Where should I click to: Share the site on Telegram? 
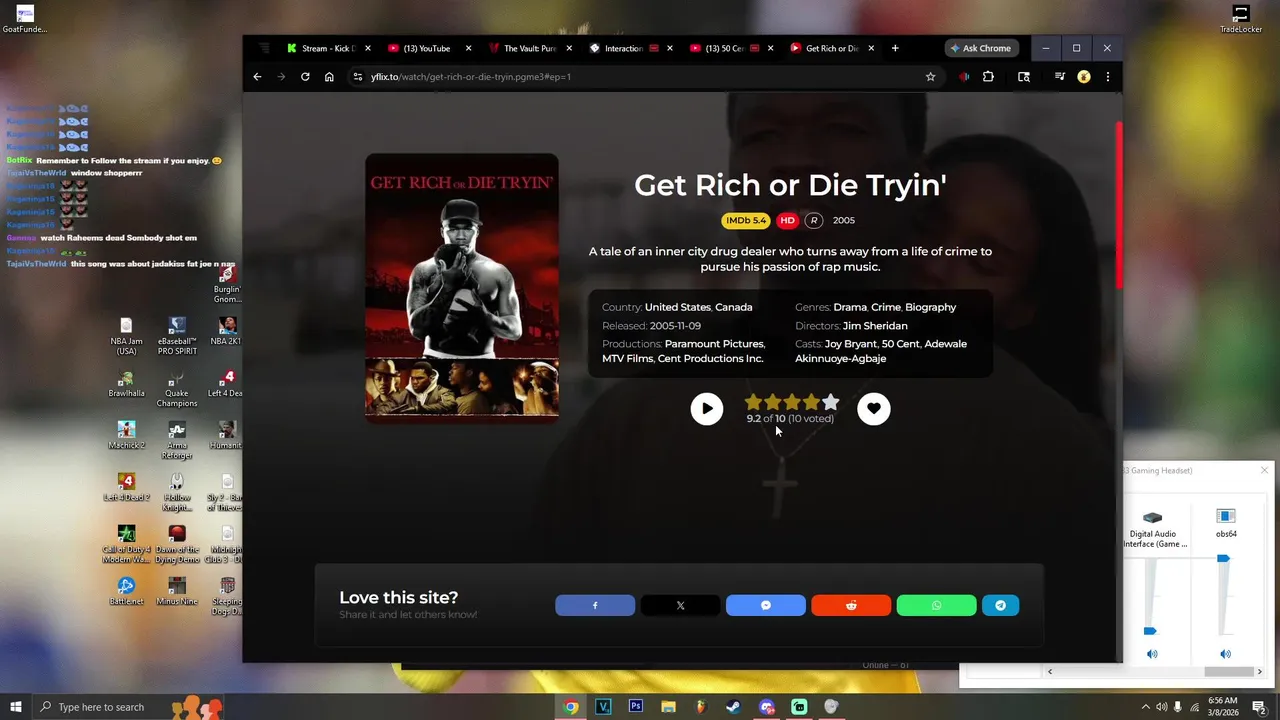click(1000, 605)
